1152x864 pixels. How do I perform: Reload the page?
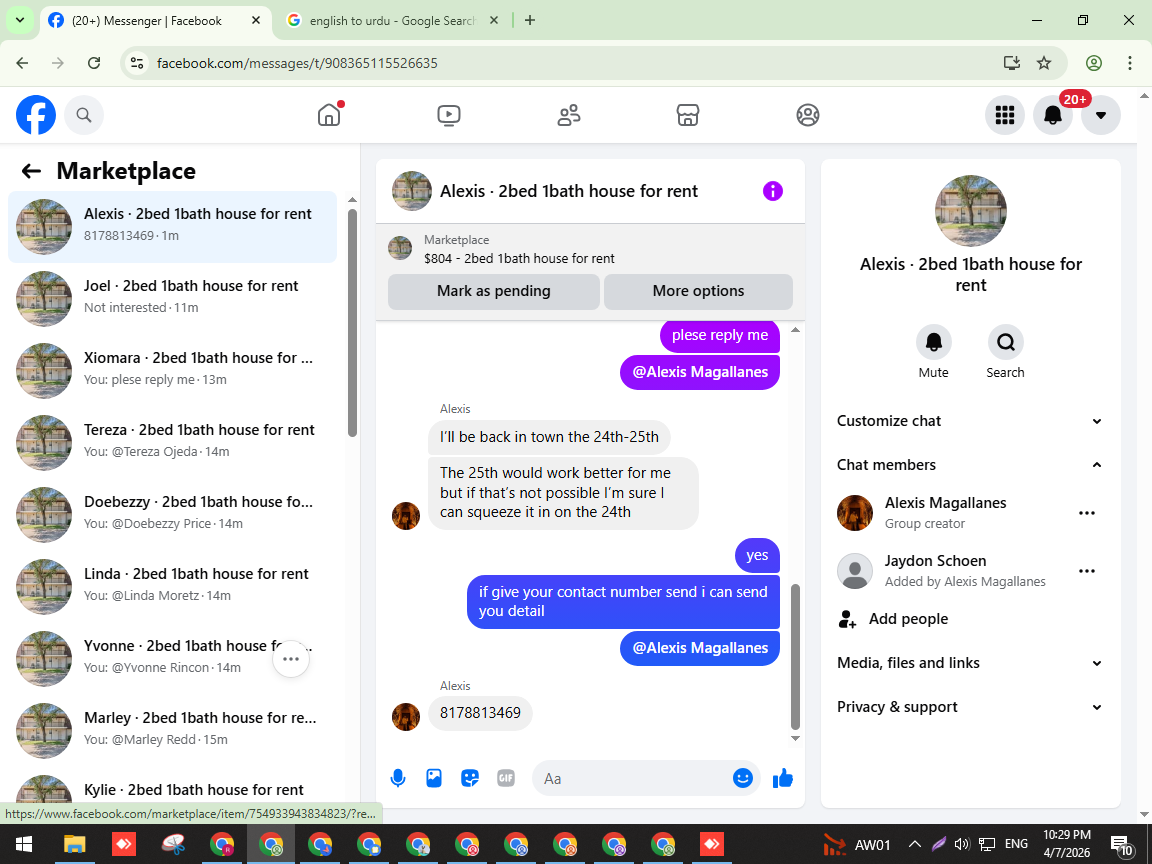(94, 63)
